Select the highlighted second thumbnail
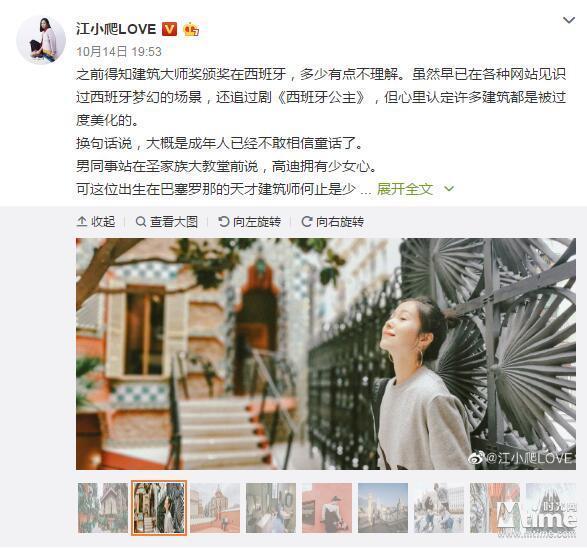587x548 pixels. 159,508
